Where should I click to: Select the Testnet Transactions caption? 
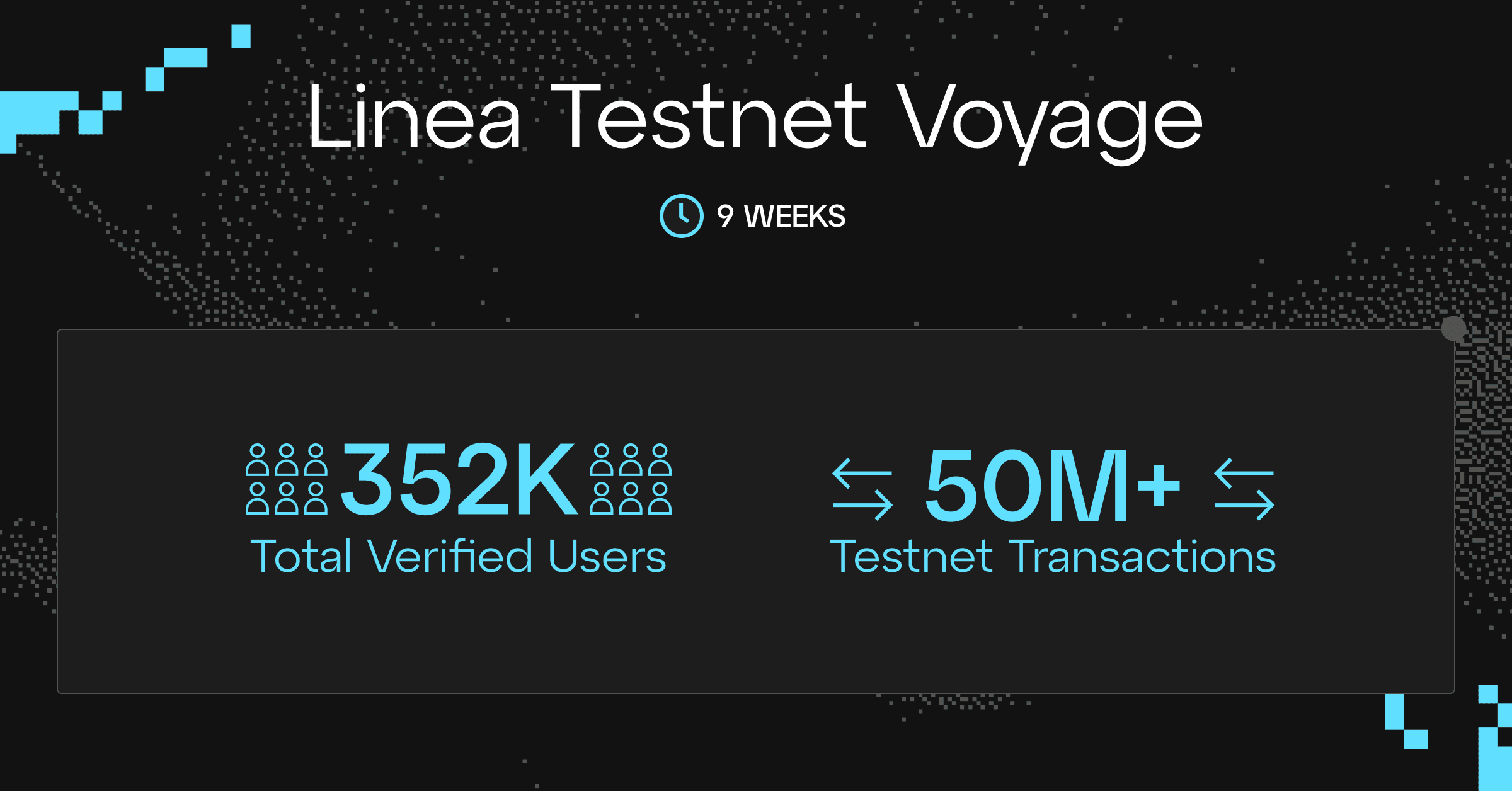click(x=1053, y=557)
